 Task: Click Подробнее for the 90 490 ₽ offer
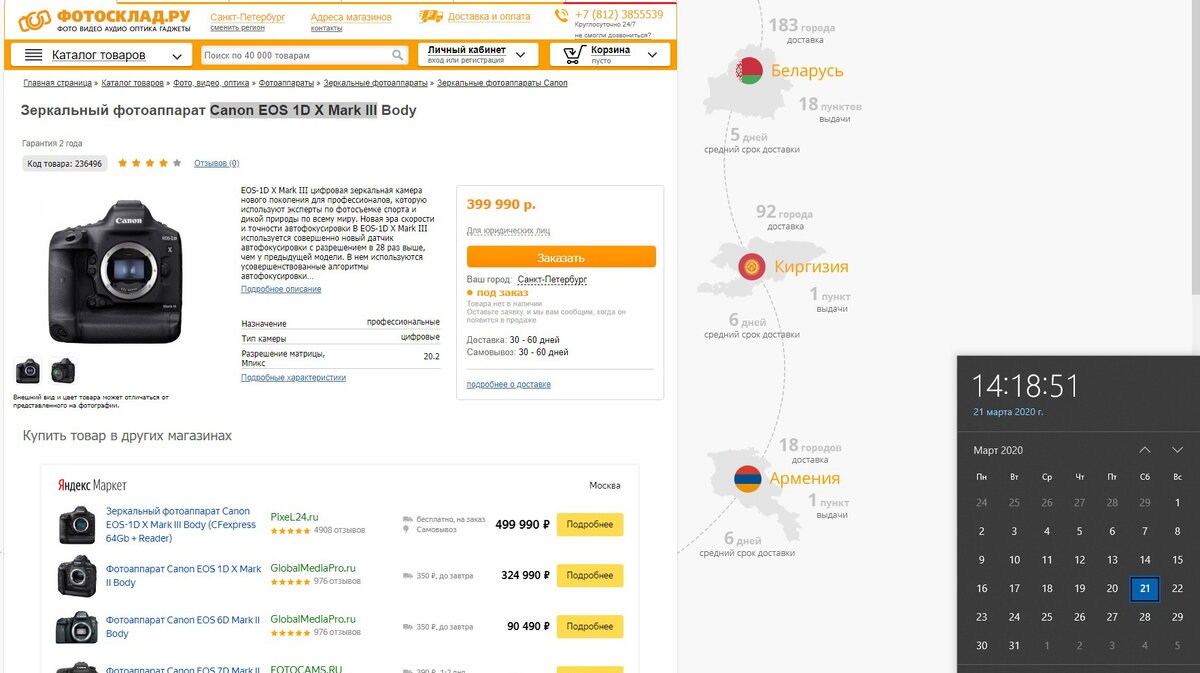point(590,627)
